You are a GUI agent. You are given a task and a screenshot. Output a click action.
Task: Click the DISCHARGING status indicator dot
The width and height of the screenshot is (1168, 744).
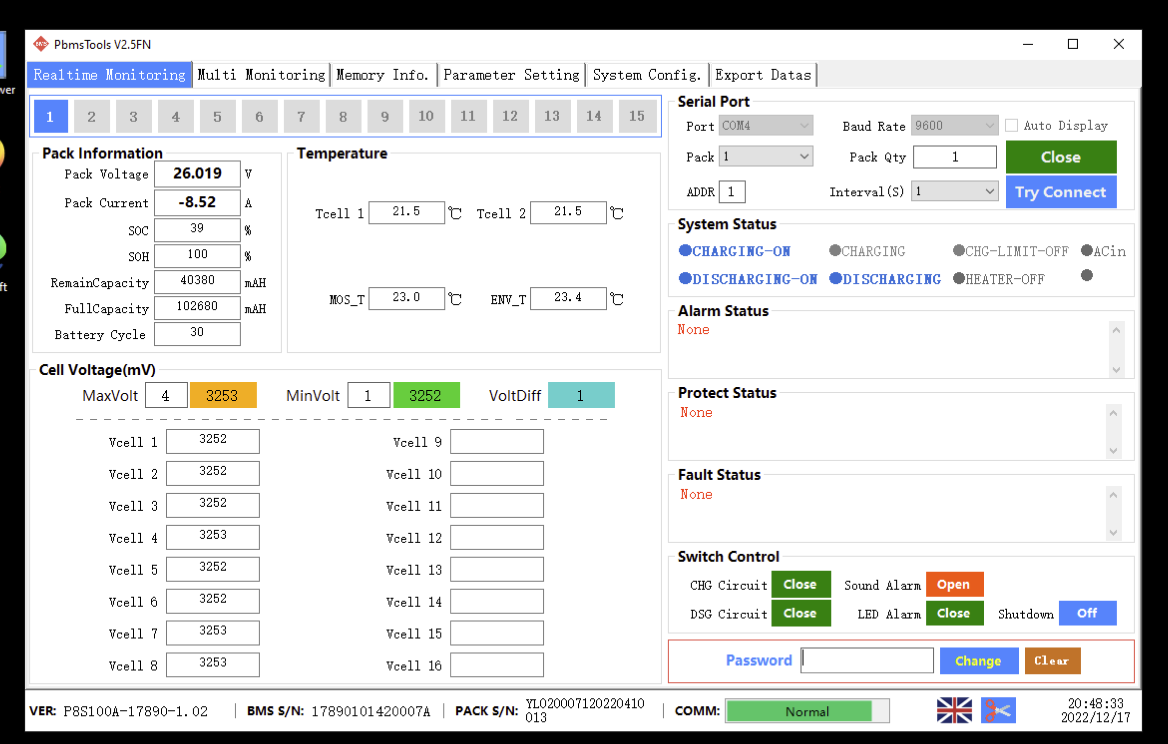tap(836, 278)
